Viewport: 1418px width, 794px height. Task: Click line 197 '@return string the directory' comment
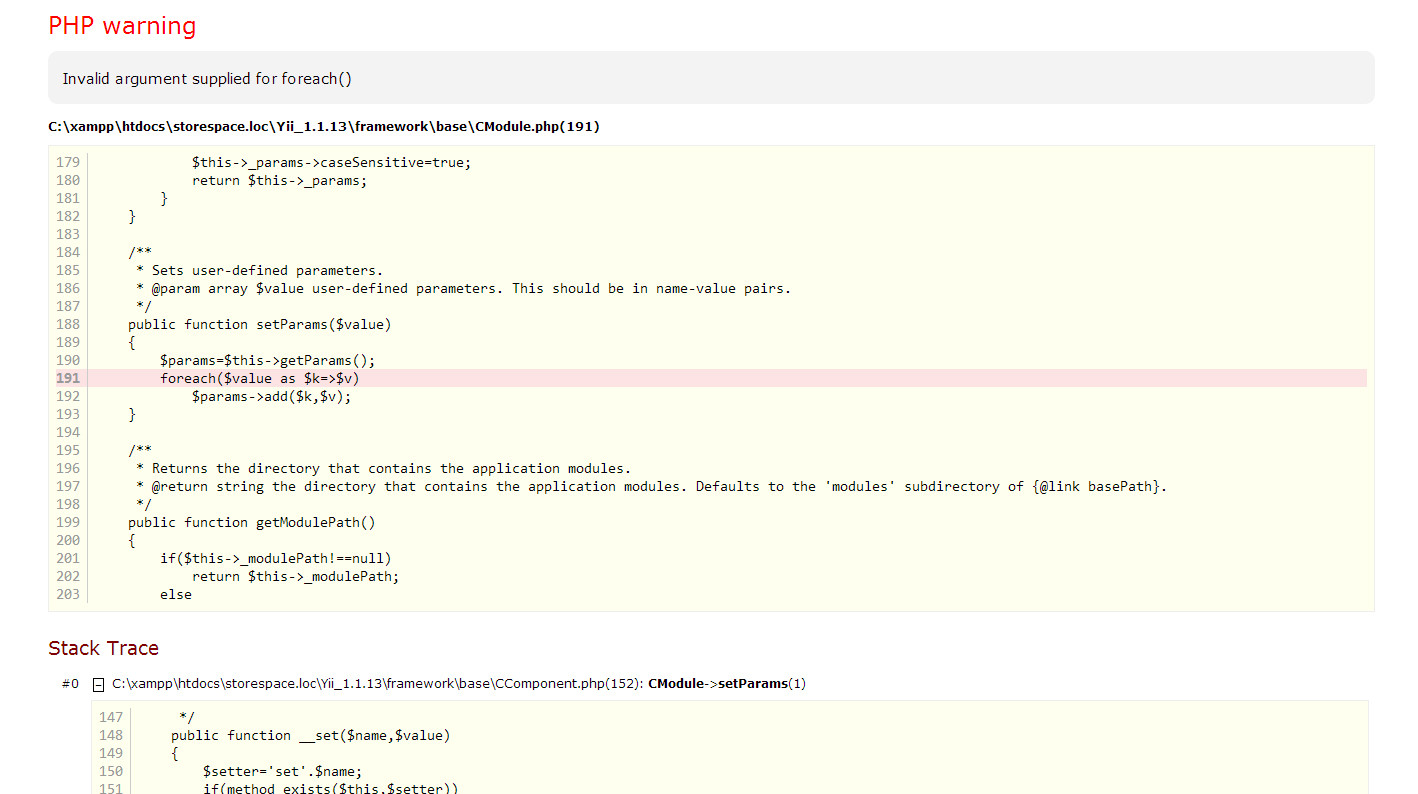coord(651,486)
